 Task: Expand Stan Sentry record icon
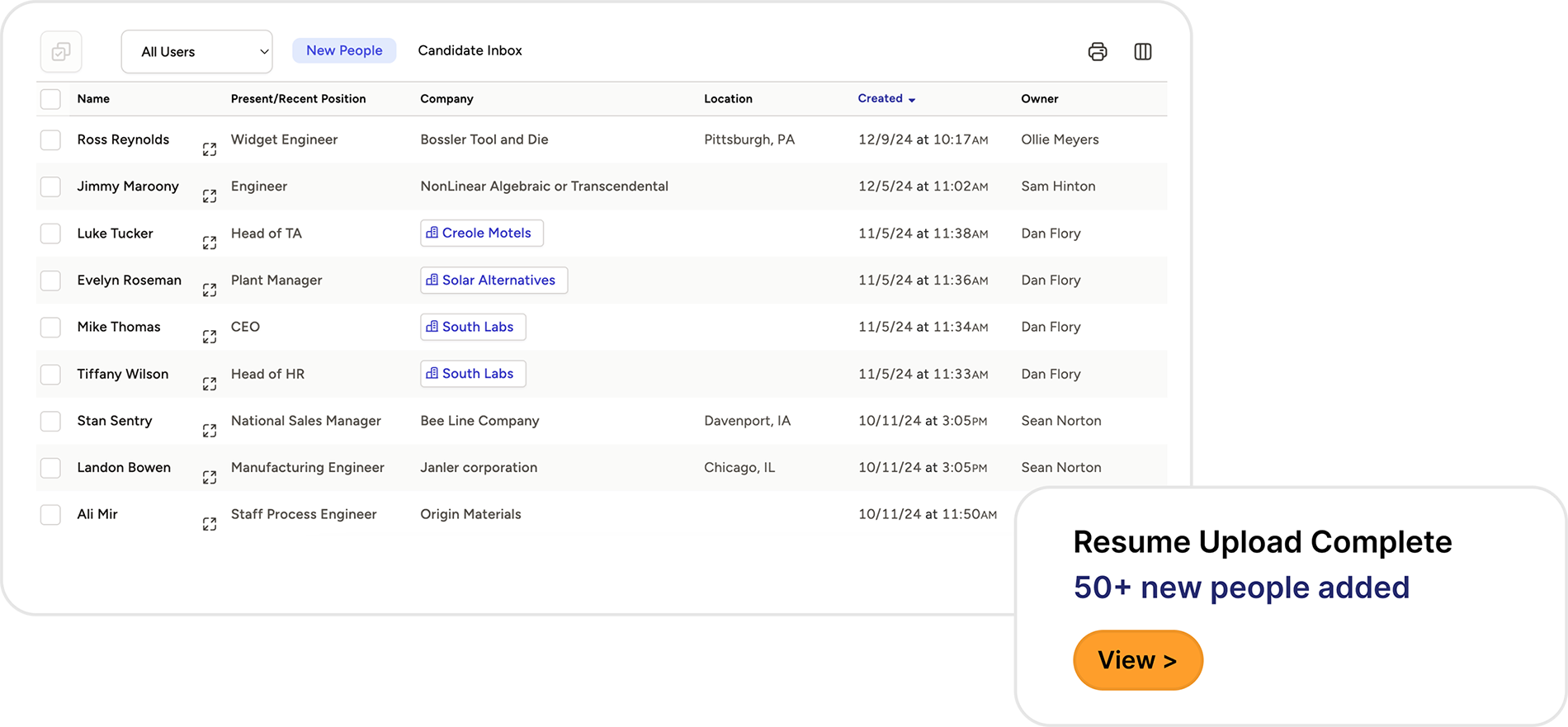210,431
